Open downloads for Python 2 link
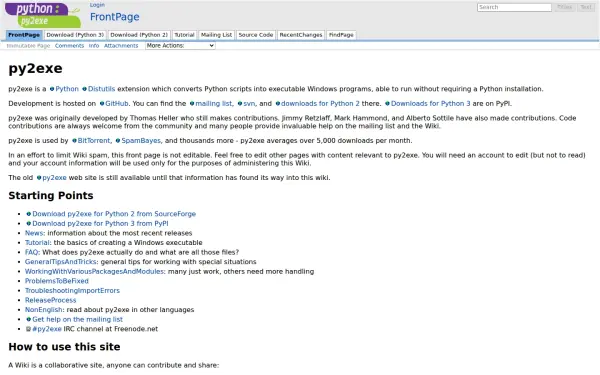 [320, 104]
